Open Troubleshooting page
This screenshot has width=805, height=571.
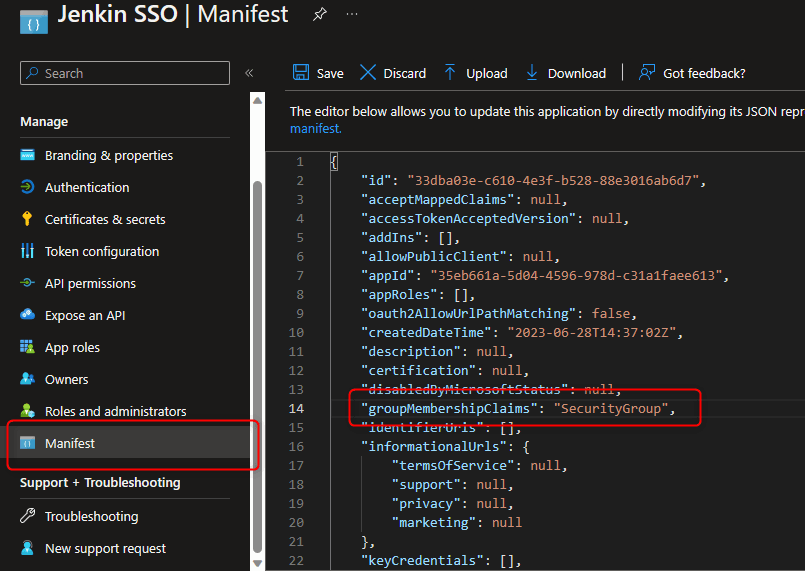pyautogui.click(x=91, y=517)
